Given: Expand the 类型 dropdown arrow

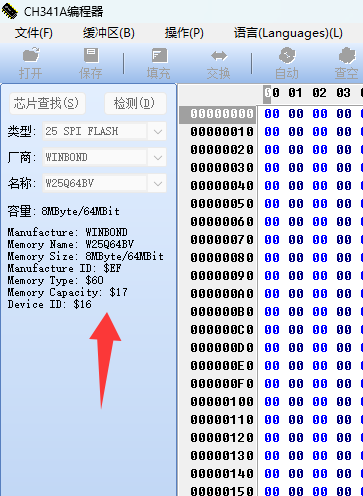Looking at the screenshot, I should (x=158, y=131).
